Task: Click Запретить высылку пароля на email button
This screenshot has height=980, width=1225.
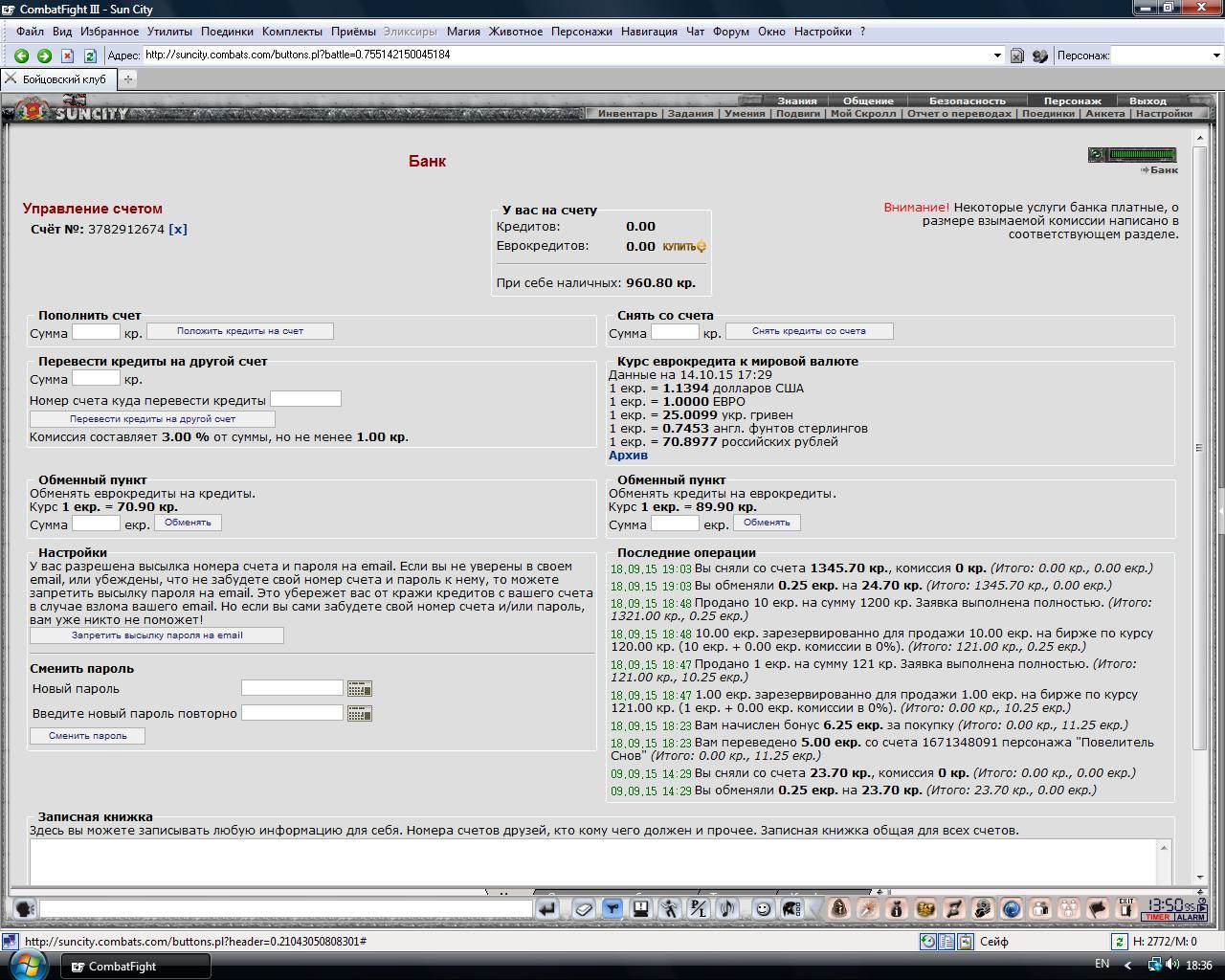Action: pos(157,635)
